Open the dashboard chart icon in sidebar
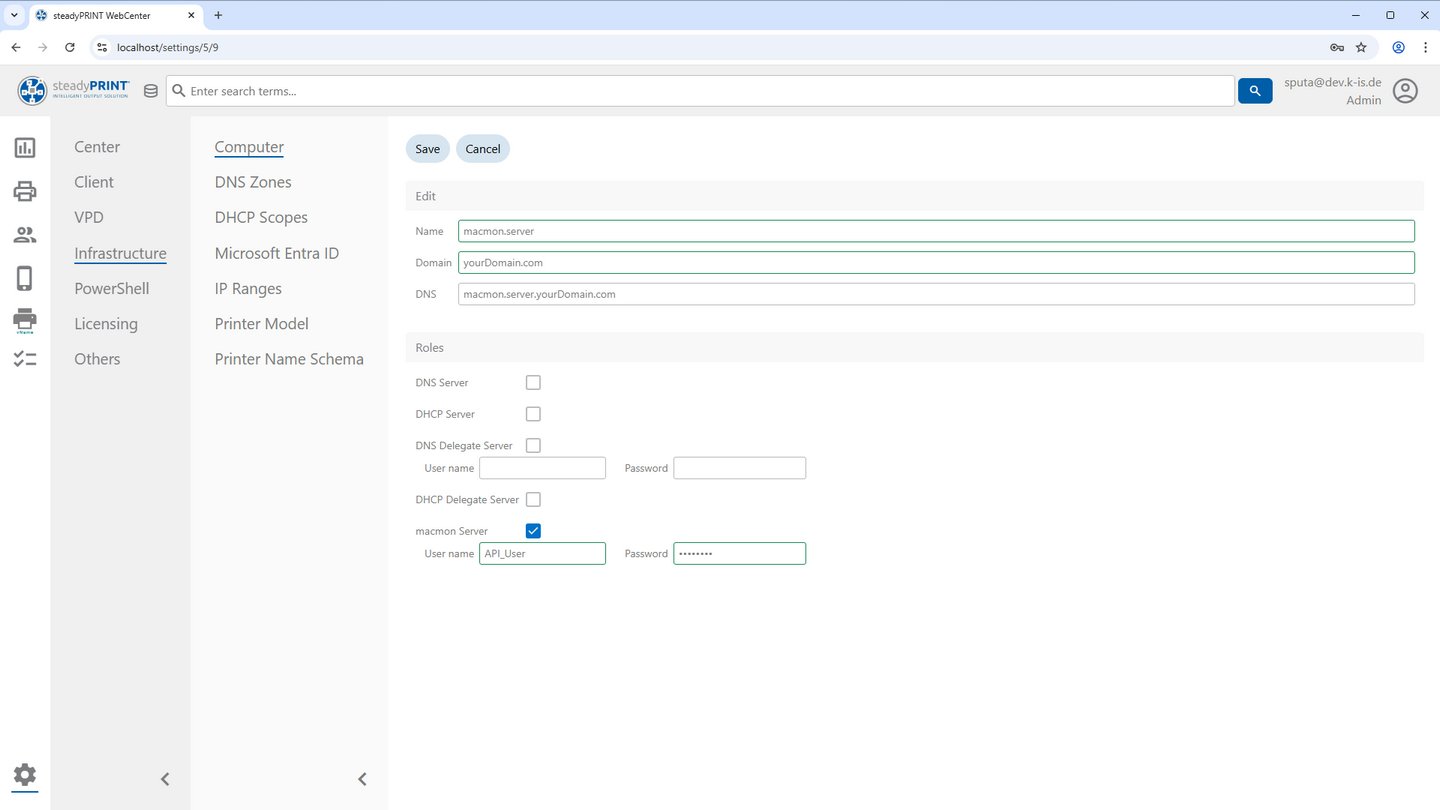This screenshot has height=810, width=1440. (25, 148)
